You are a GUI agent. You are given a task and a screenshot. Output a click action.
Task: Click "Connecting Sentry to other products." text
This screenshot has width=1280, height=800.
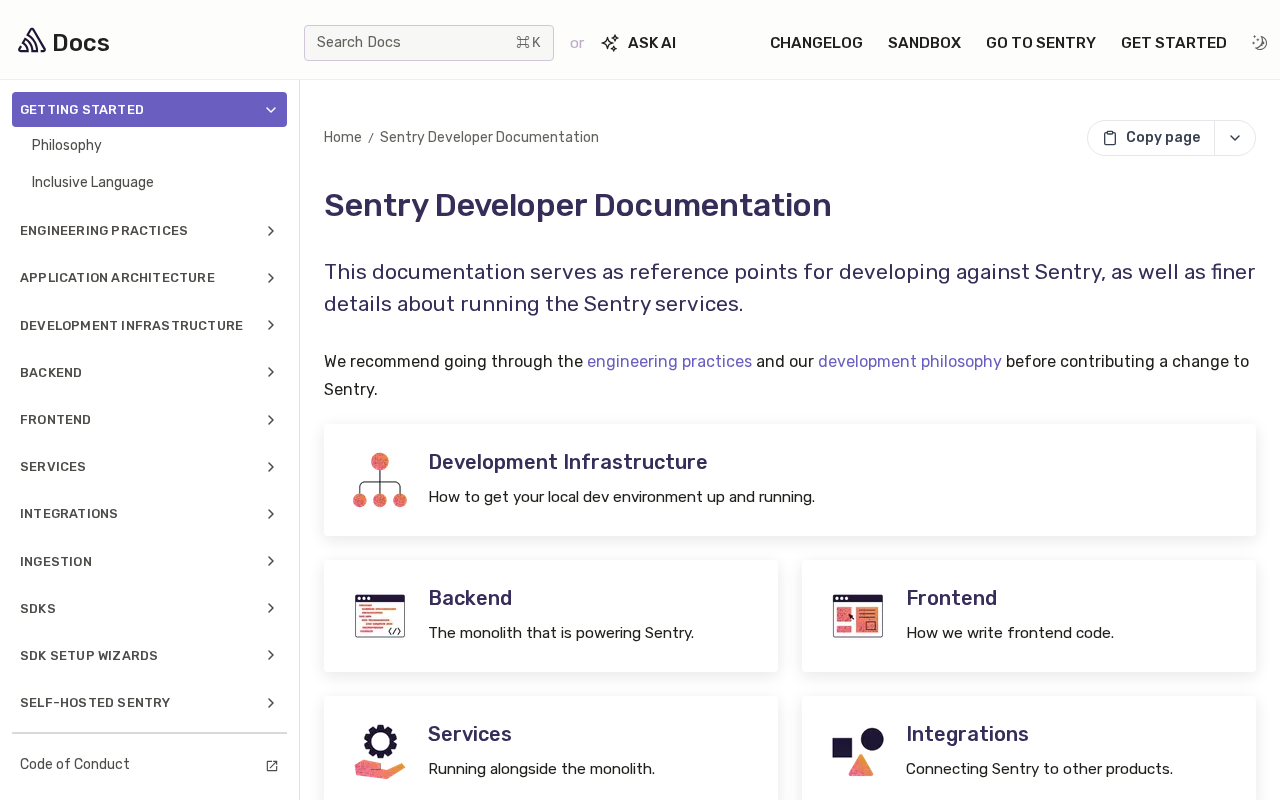tap(1039, 769)
